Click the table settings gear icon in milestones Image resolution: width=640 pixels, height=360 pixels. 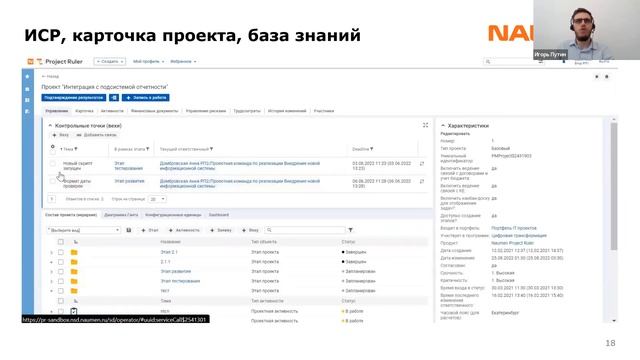52,146
